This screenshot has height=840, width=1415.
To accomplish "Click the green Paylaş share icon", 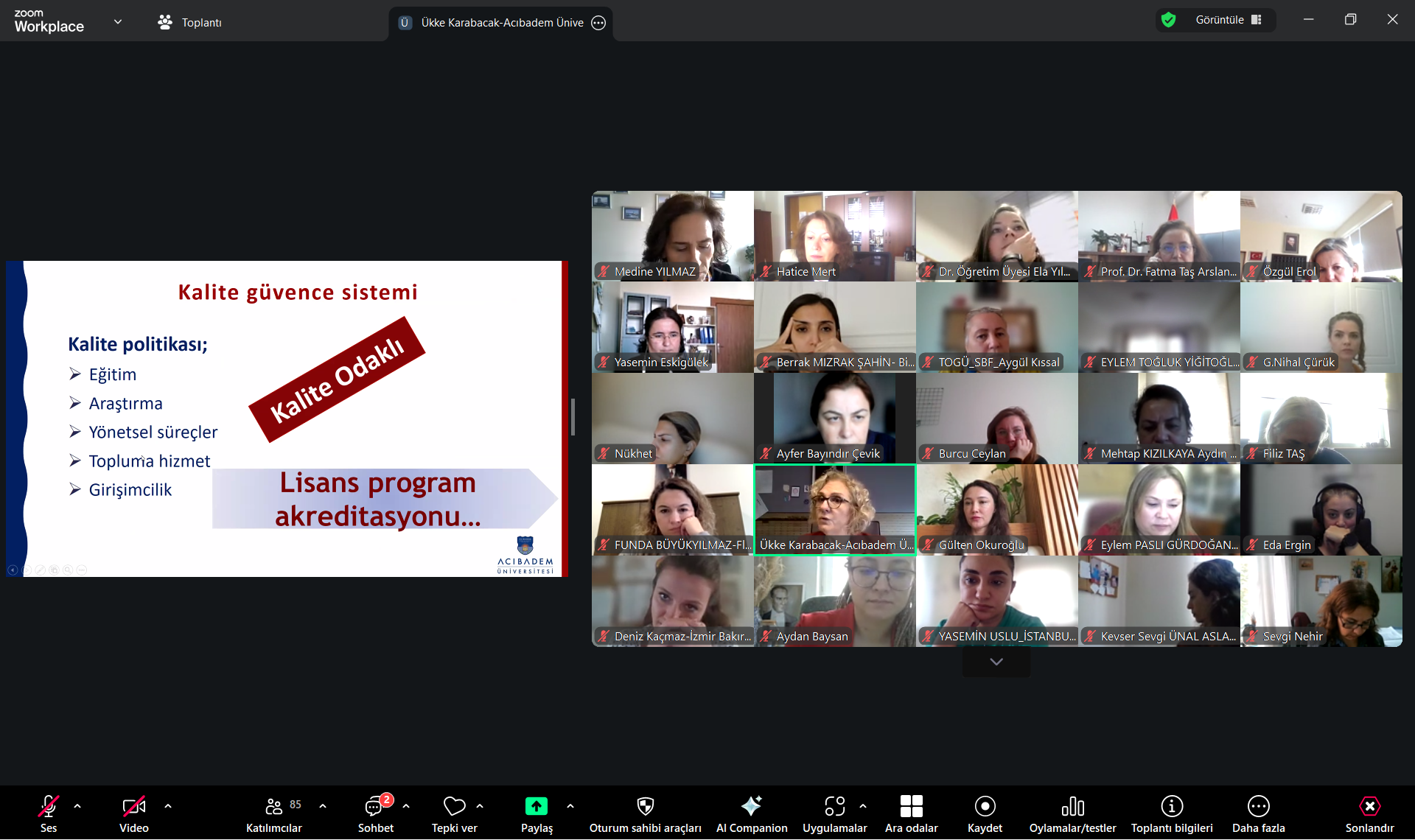I will pyautogui.click(x=536, y=806).
